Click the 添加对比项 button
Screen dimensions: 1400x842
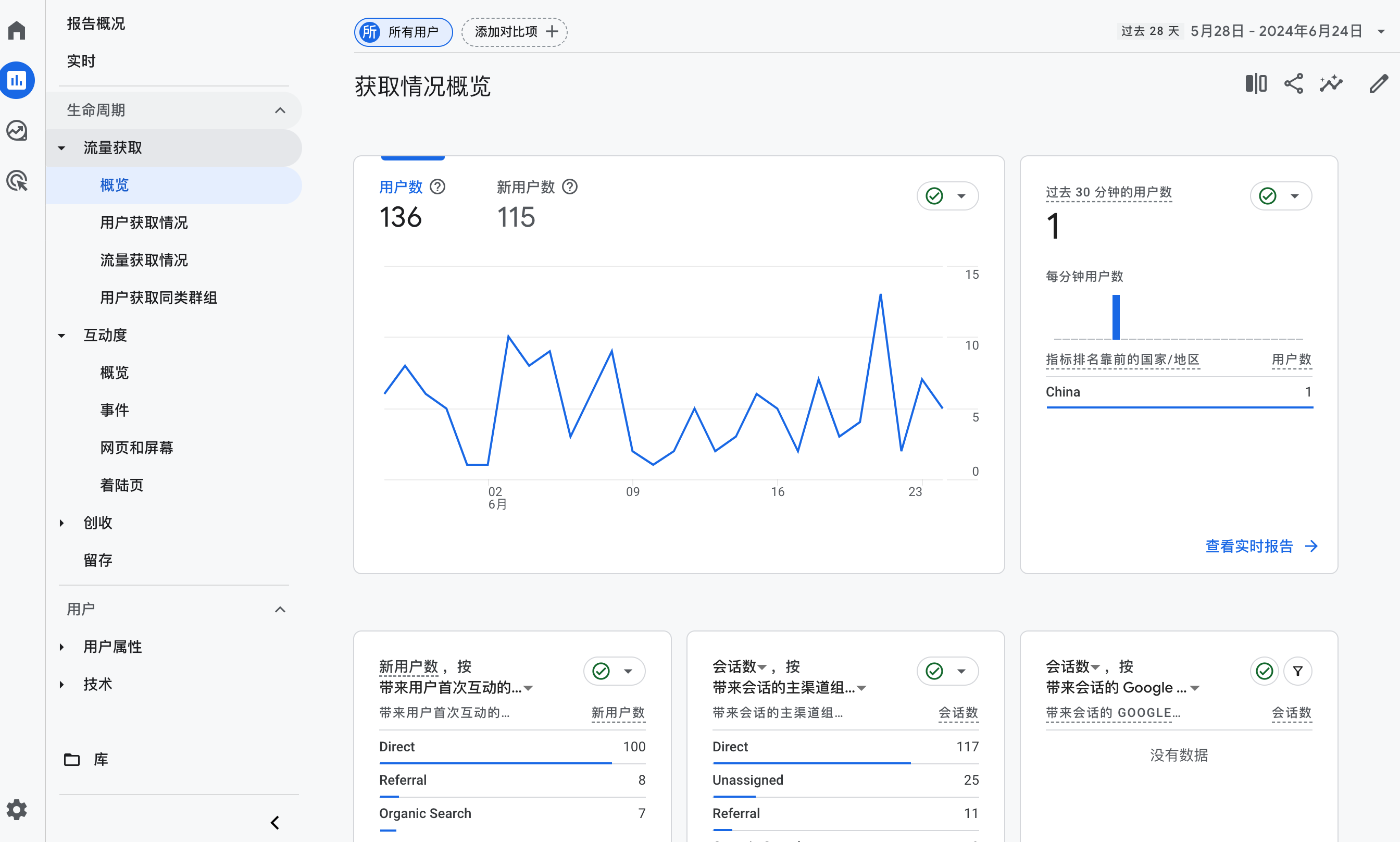pyautogui.click(x=515, y=32)
